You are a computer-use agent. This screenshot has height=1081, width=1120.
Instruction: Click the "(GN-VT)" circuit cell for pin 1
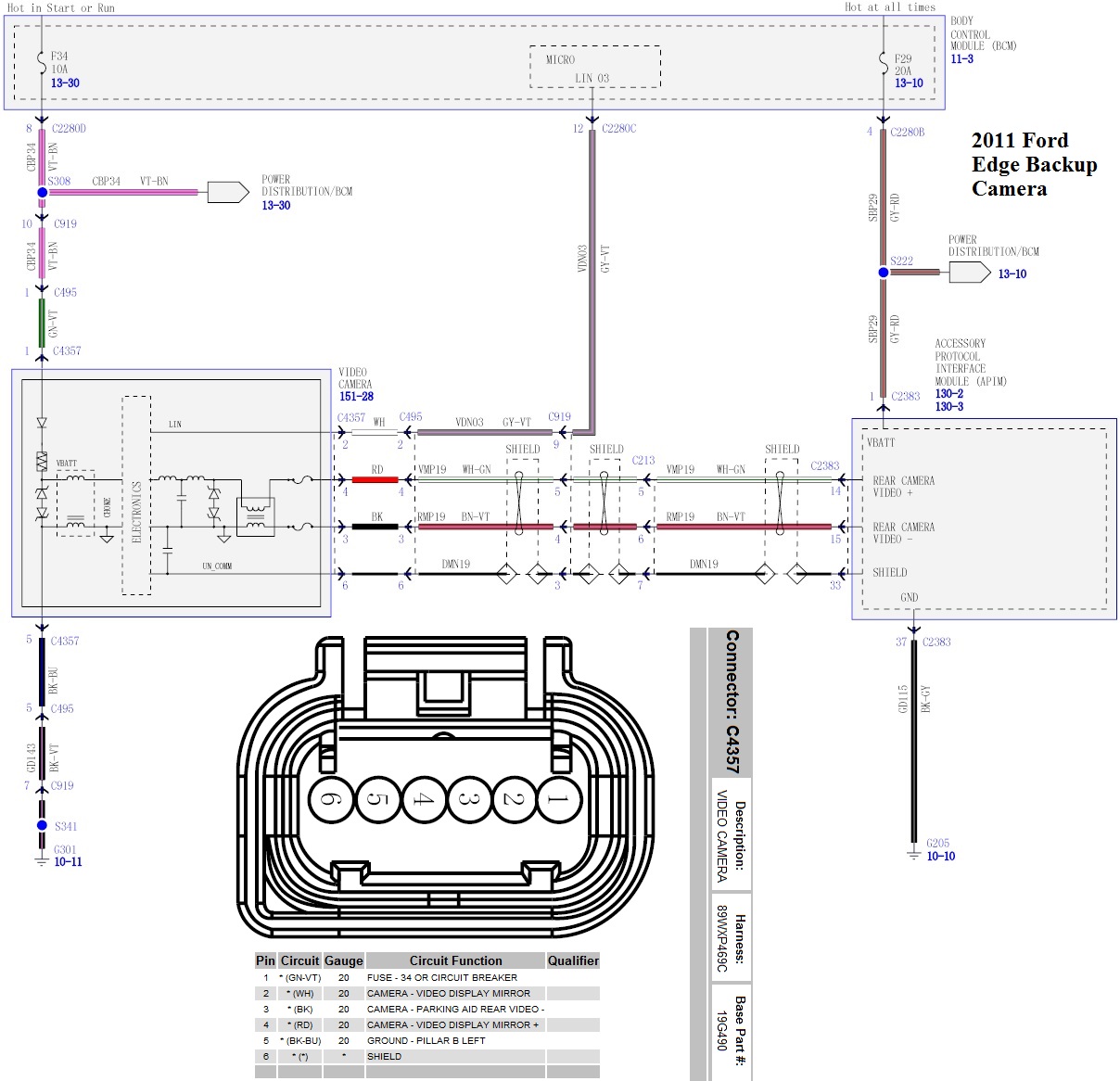[300, 977]
